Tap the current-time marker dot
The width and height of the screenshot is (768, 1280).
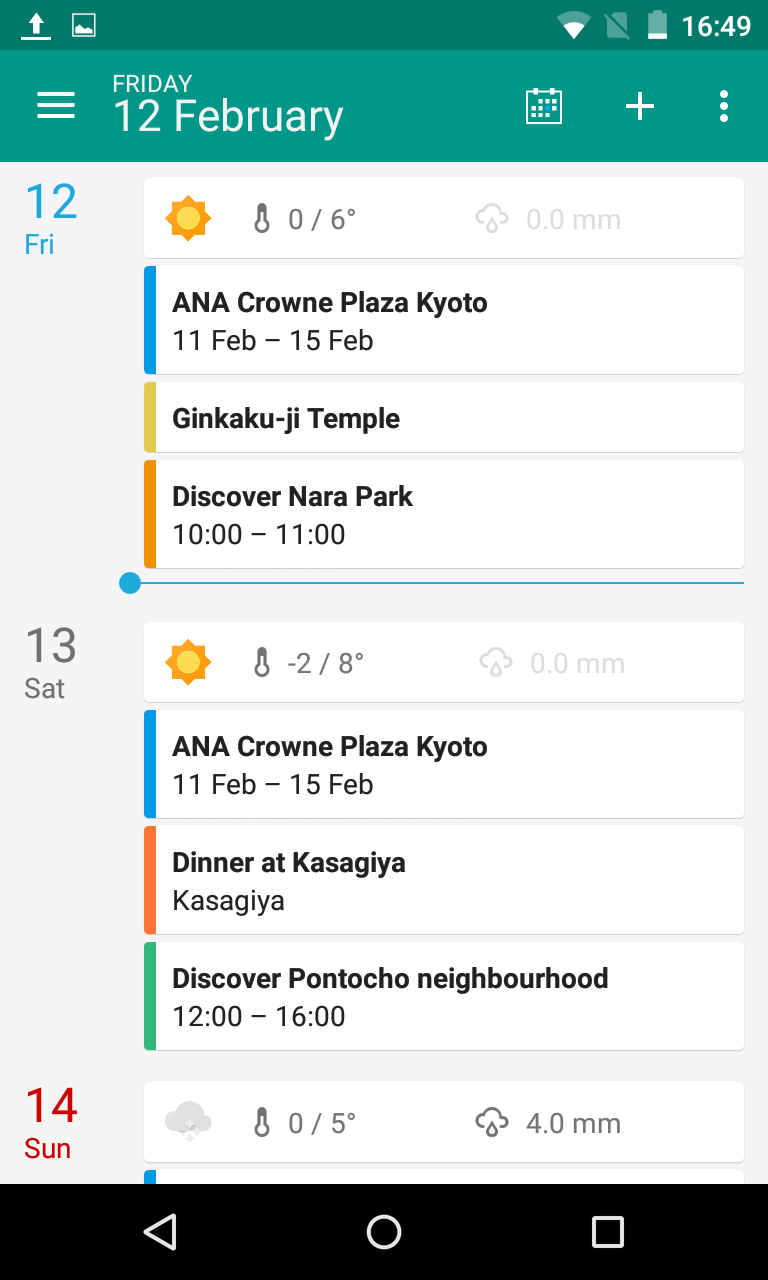(x=130, y=583)
